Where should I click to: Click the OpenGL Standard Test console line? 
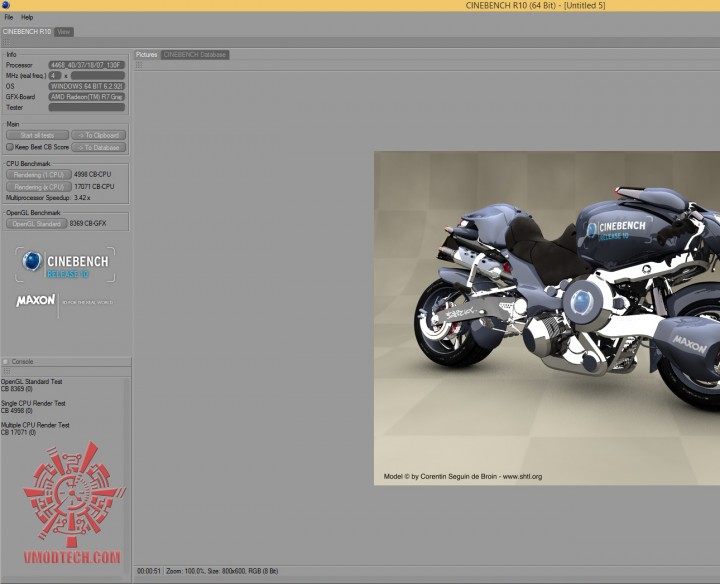coord(31,382)
